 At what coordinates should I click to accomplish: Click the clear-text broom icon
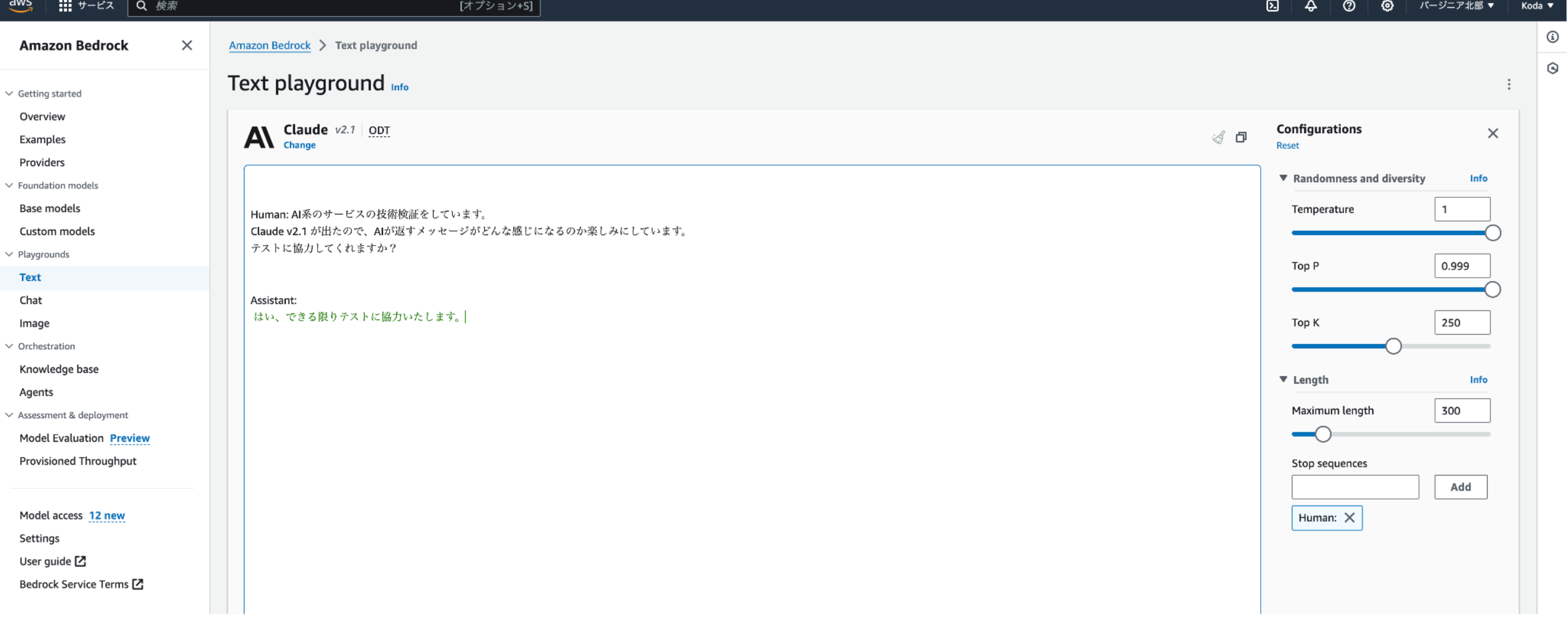point(1218,137)
